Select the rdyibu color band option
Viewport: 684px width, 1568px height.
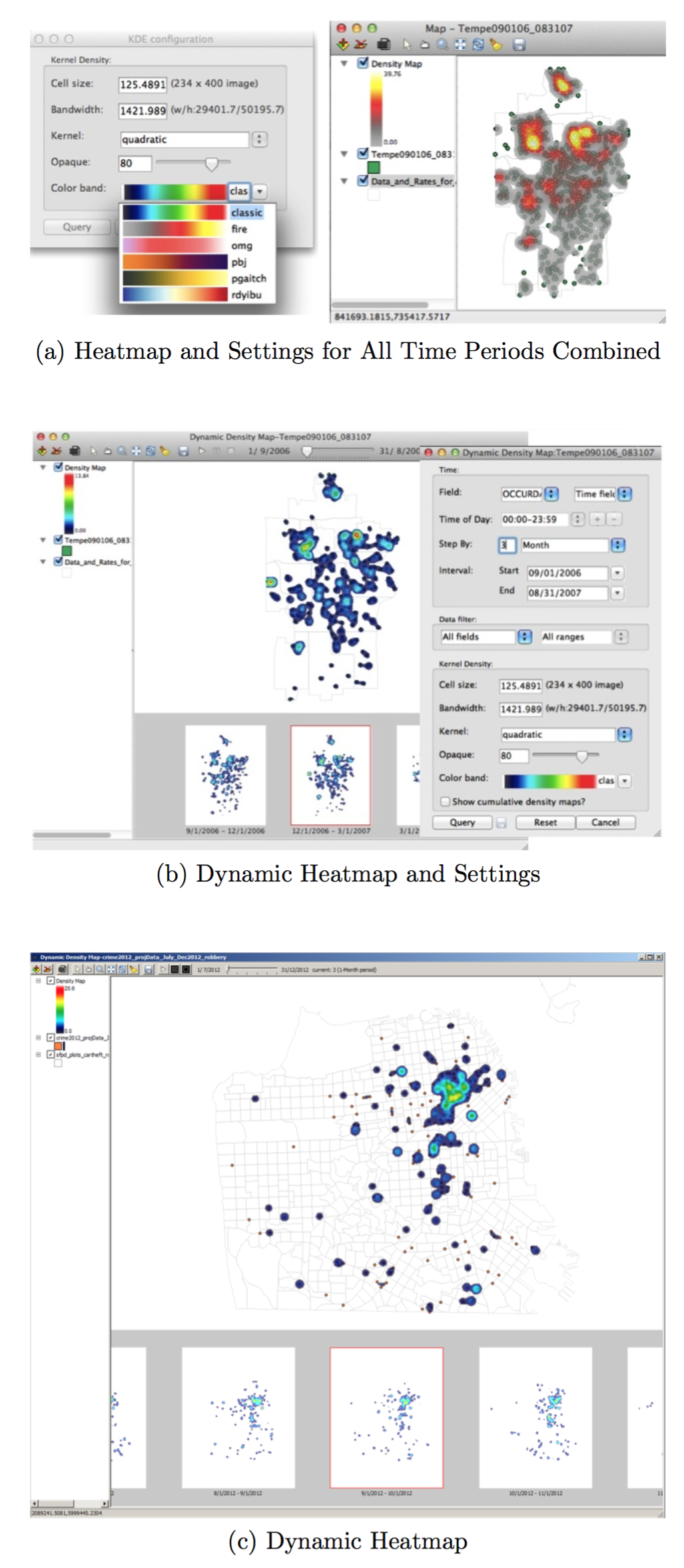tap(197, 294)
